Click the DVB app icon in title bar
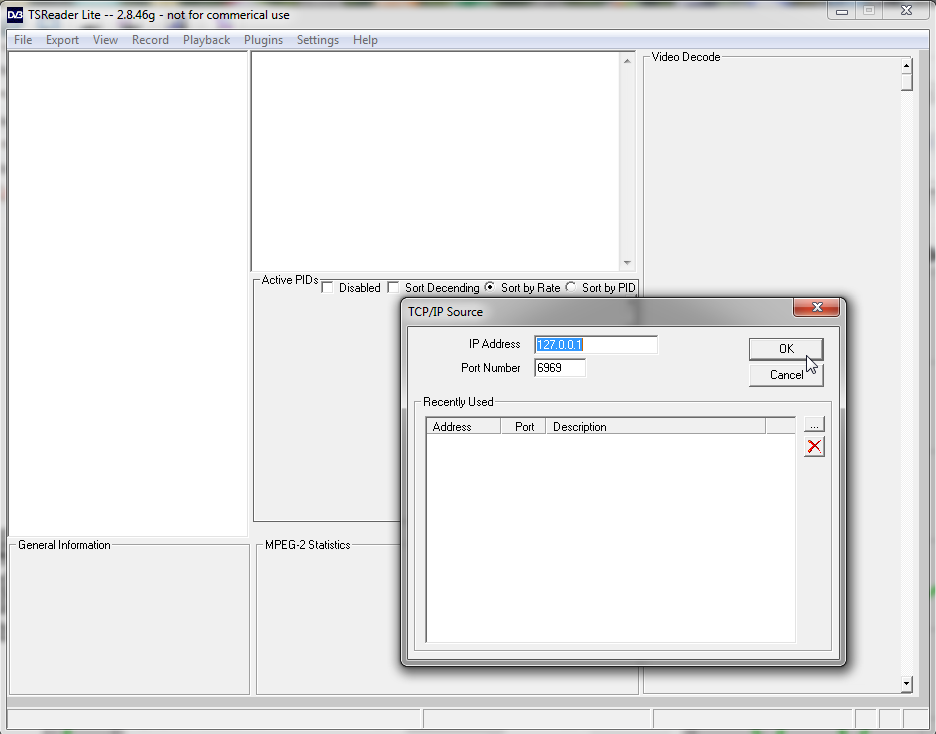 (x=15, y=14)
